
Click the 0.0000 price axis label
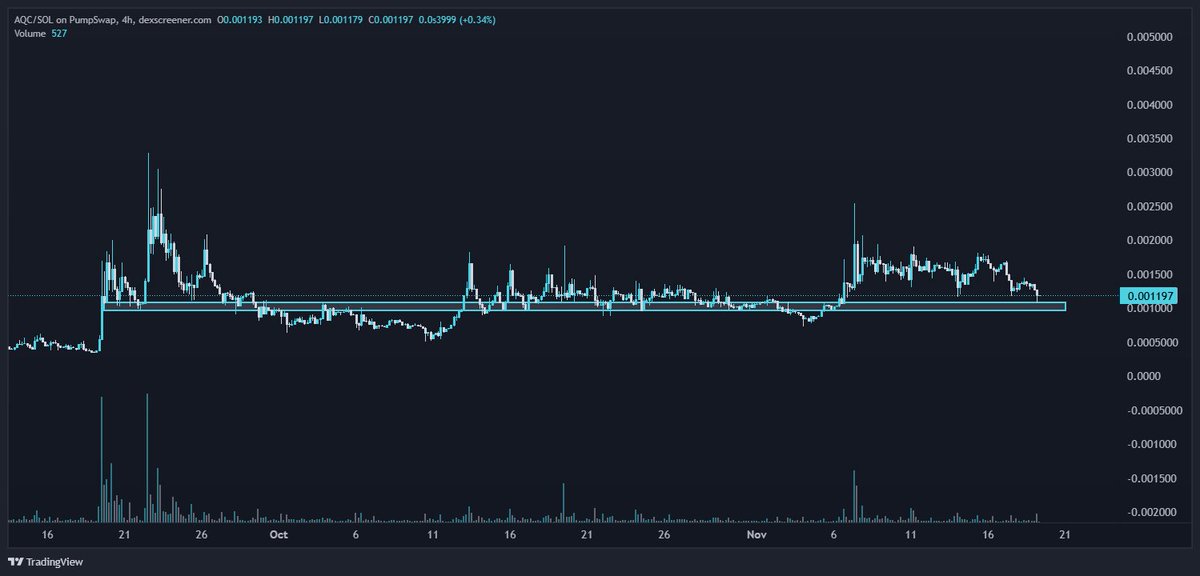(1146, 376)
